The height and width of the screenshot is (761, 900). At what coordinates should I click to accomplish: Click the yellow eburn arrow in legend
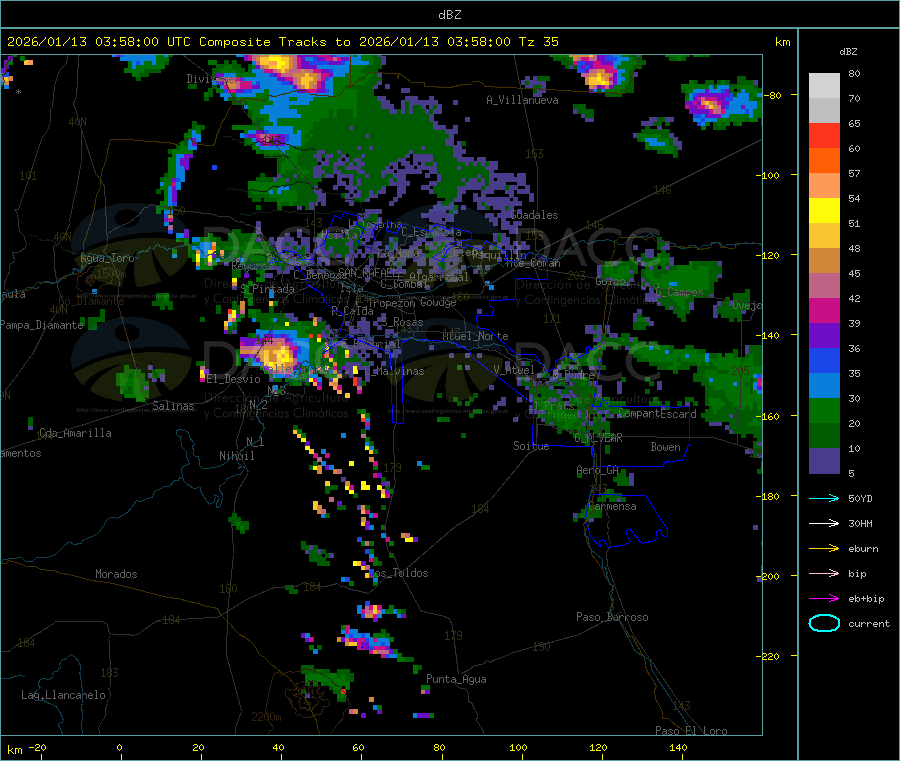(x=824, y=549)
